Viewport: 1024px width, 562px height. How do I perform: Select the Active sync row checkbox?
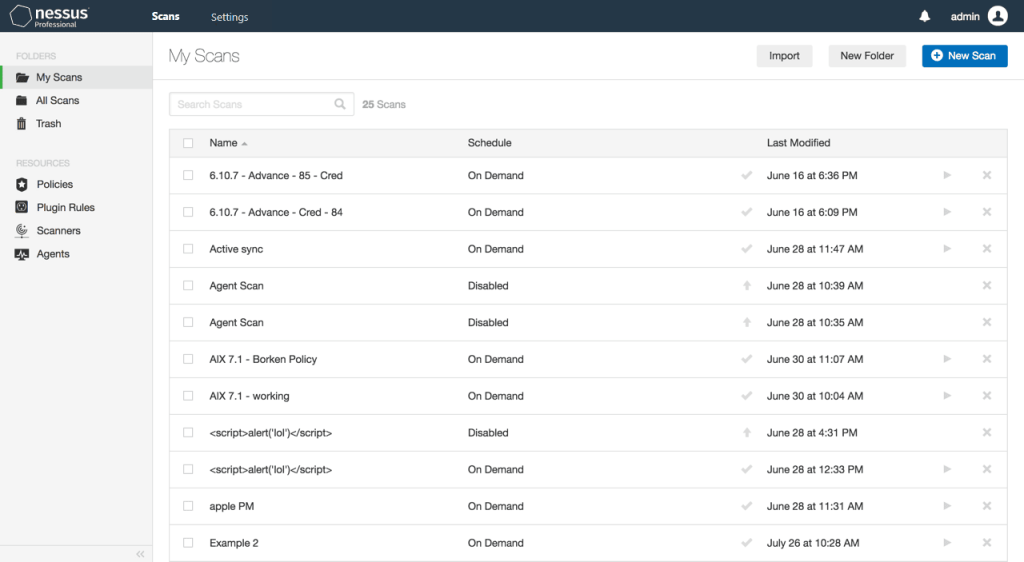pos(188,249)
